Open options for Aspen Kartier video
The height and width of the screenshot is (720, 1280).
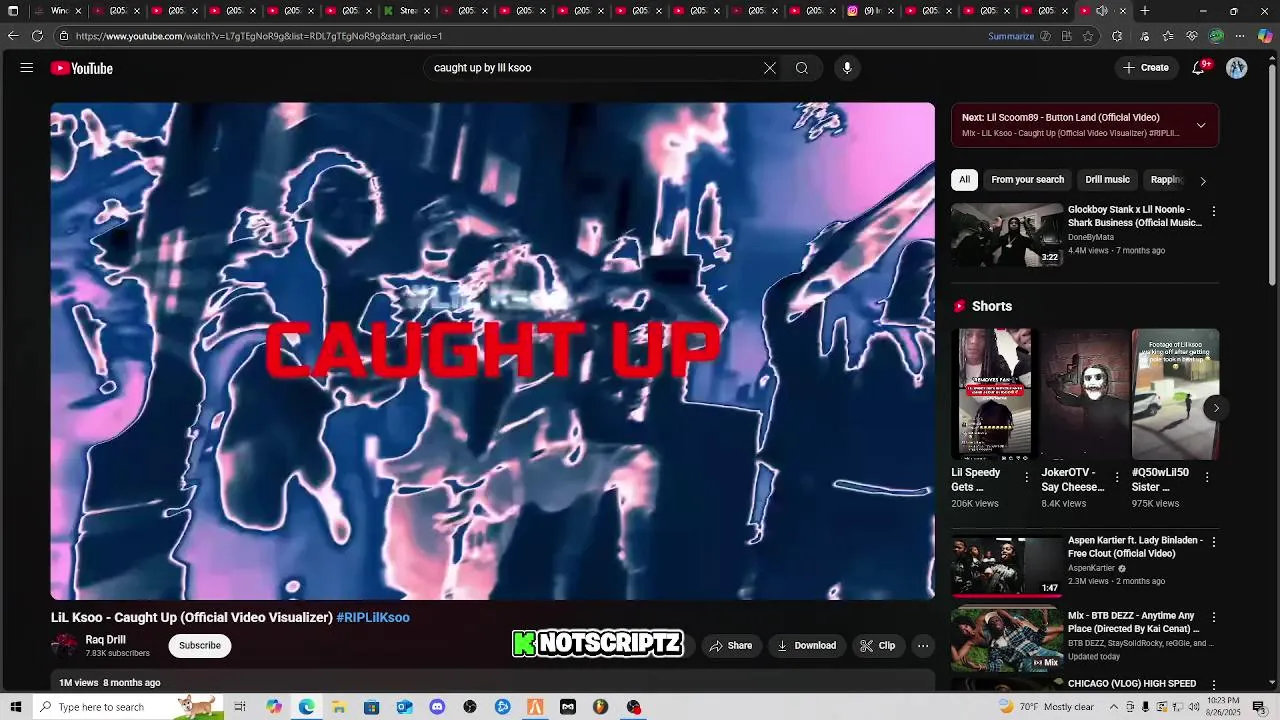pos(1214,542)
